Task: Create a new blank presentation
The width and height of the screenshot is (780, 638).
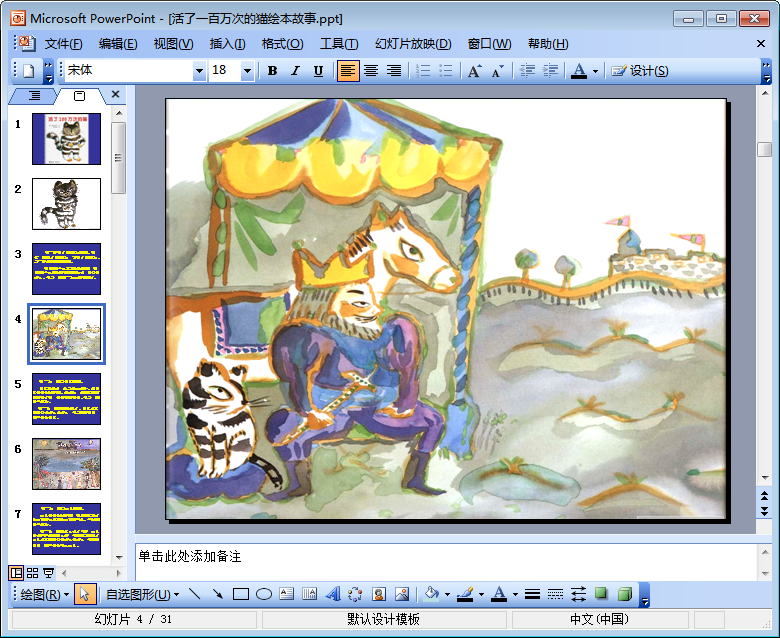Action: point(28,71)
